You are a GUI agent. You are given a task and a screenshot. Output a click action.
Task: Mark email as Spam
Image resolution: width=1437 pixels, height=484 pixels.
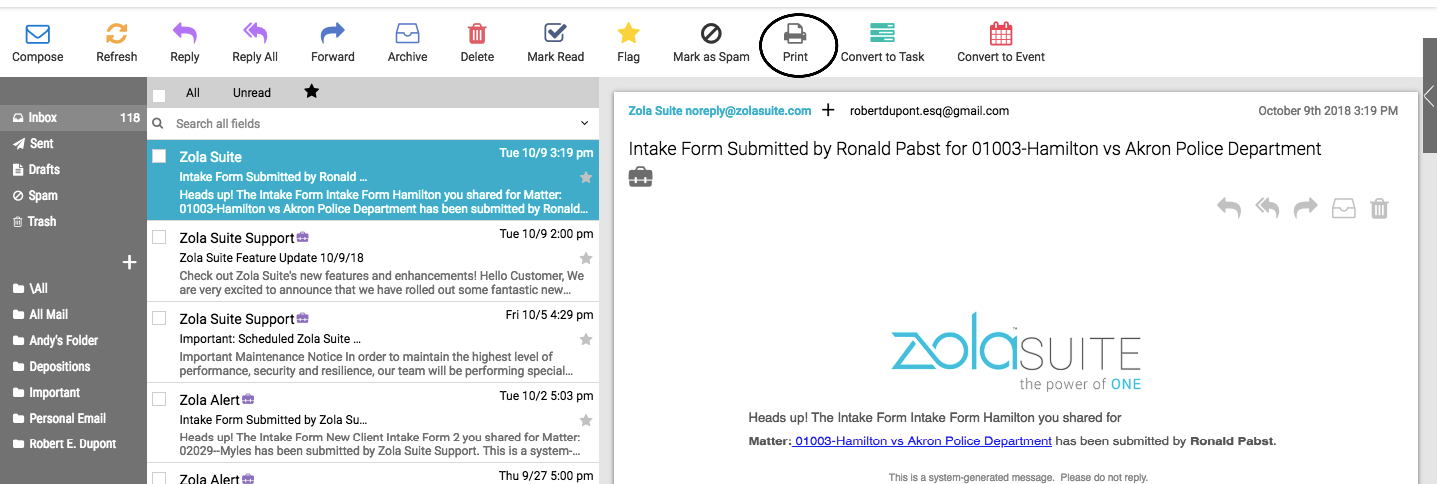(x=711, y=34)
